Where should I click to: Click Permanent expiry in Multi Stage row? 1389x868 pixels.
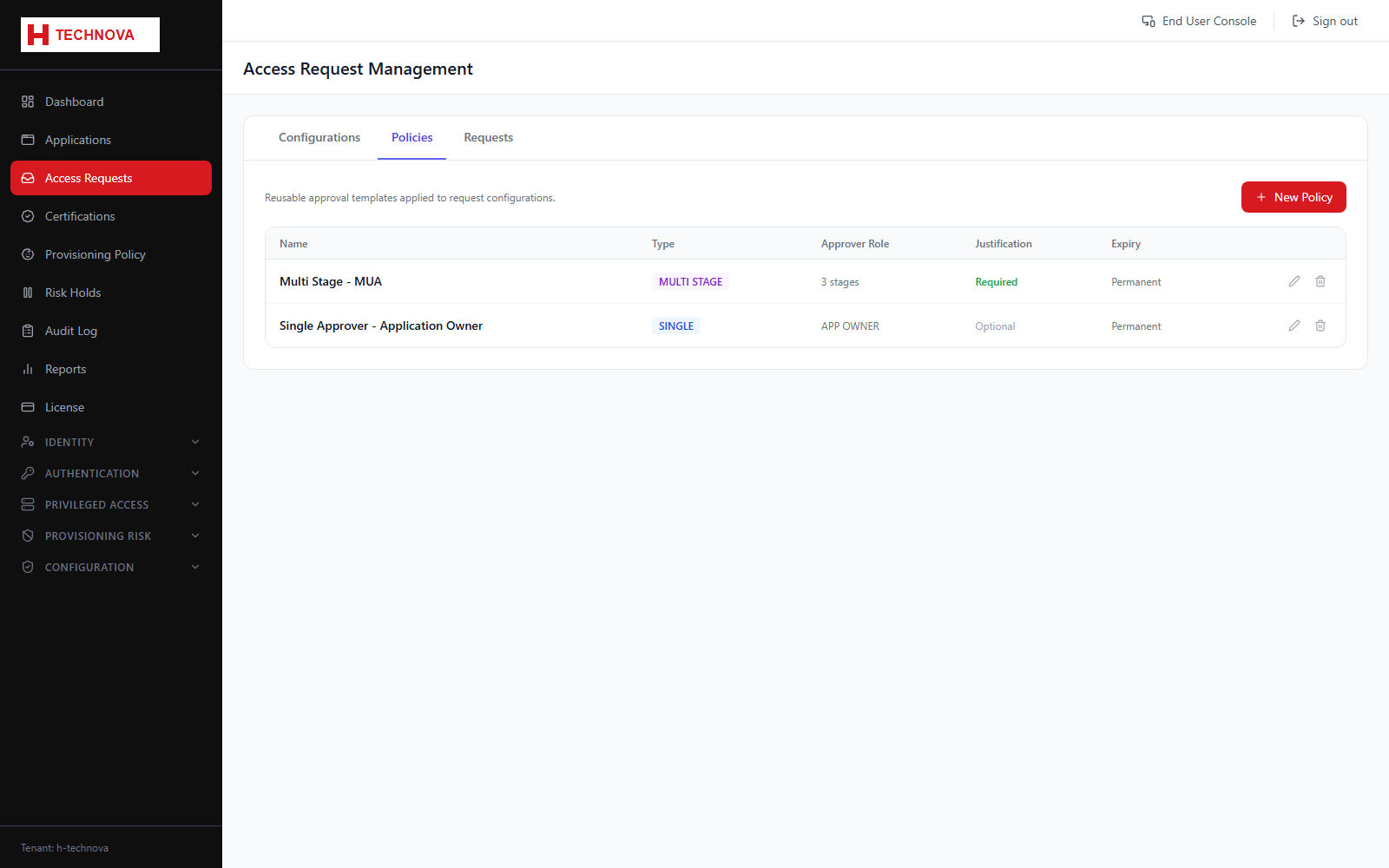point(1136,282)
